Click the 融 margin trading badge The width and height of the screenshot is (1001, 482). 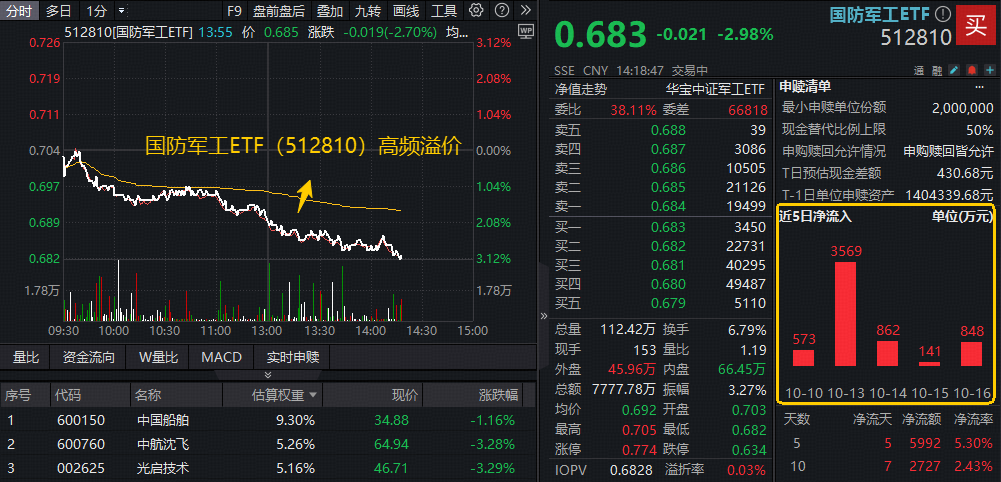click(936, 71)
